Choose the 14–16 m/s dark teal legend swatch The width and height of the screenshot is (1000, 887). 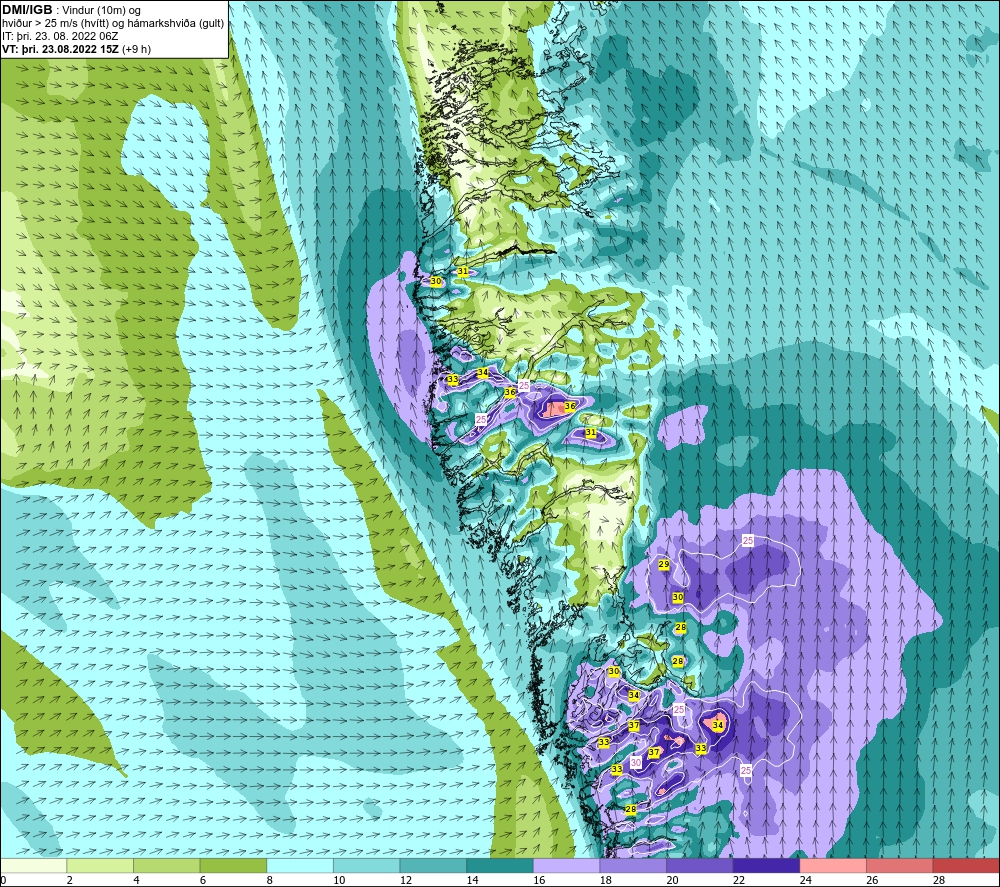(500, 865)
